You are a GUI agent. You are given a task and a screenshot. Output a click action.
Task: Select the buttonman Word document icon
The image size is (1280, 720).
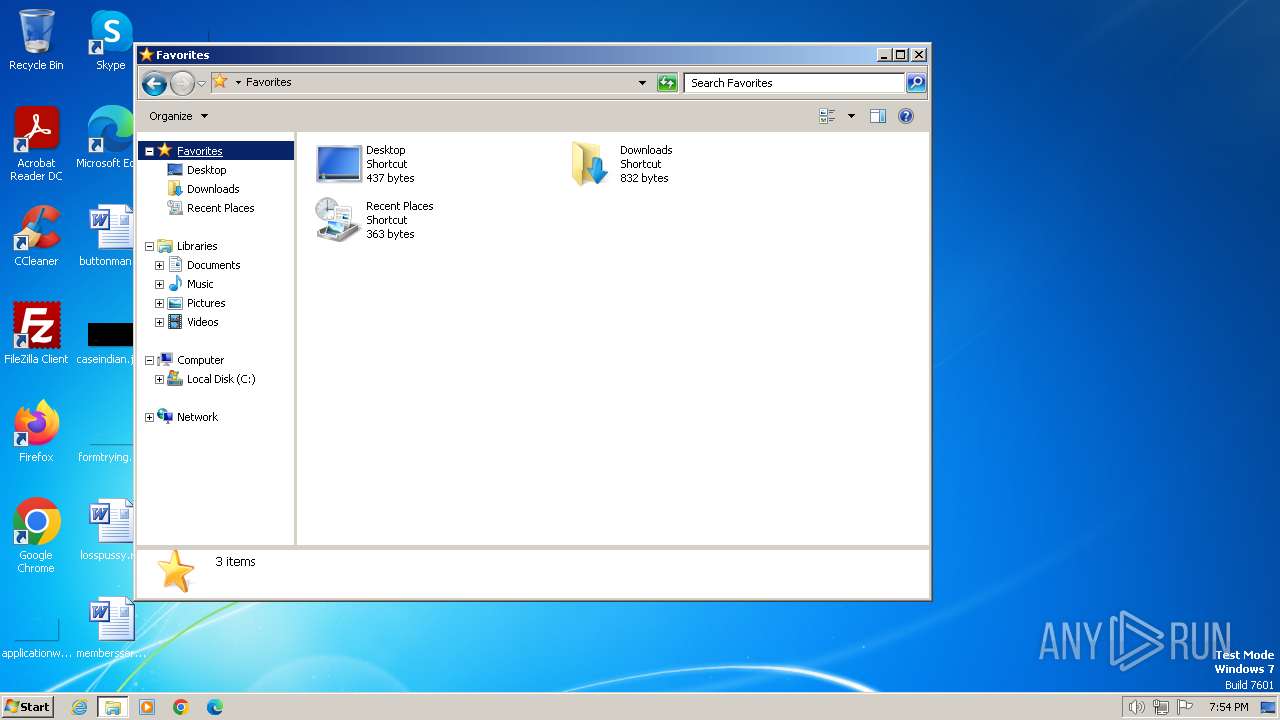[108, 236]
